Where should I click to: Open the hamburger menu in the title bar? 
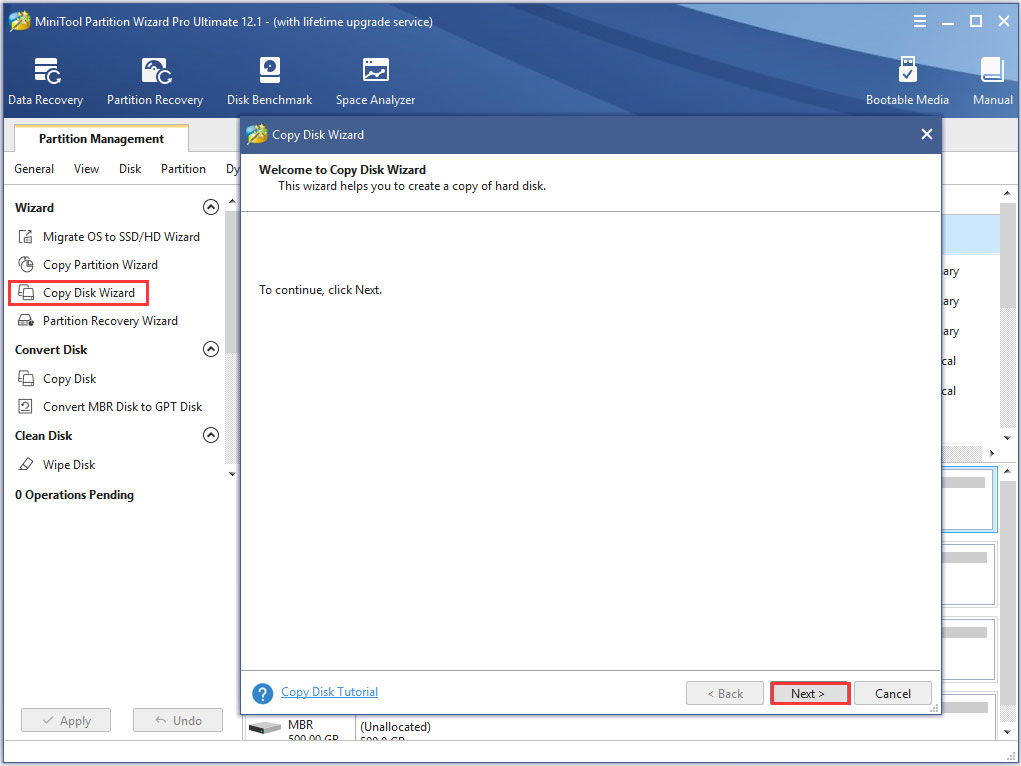920,21
